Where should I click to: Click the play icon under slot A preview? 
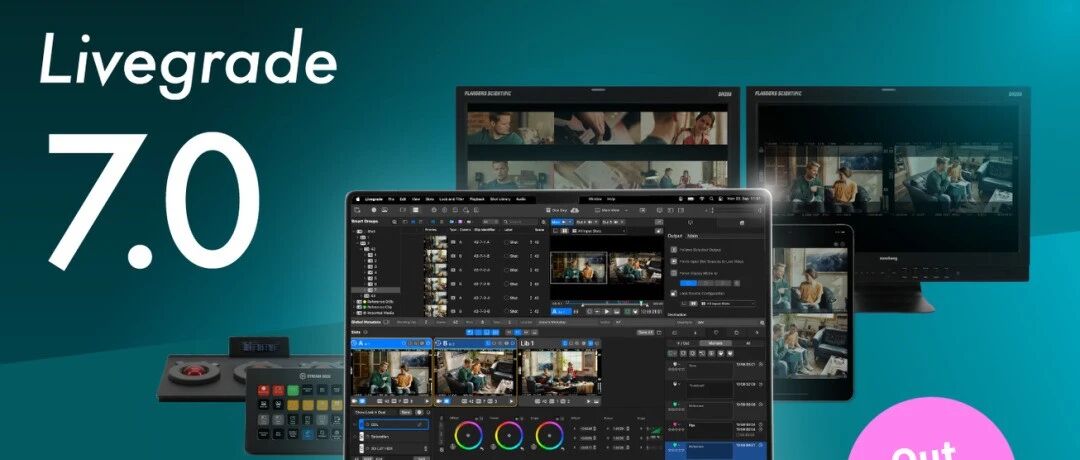coord(427,401)
